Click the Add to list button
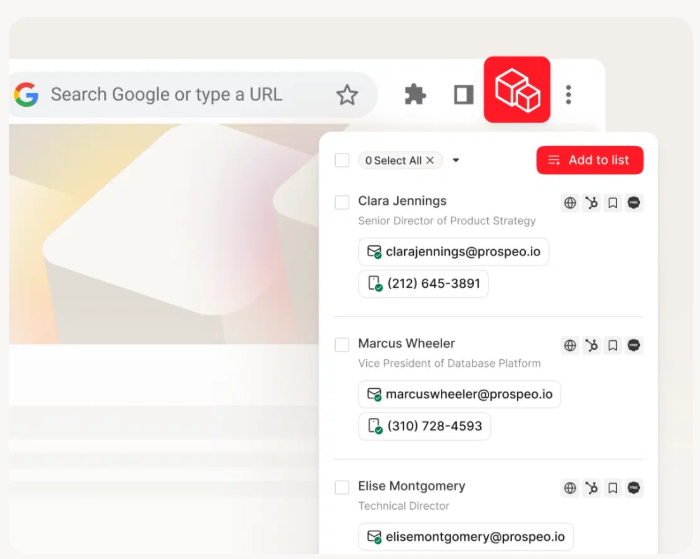Viewport: 700px width, 559px height. coord(589,160)
